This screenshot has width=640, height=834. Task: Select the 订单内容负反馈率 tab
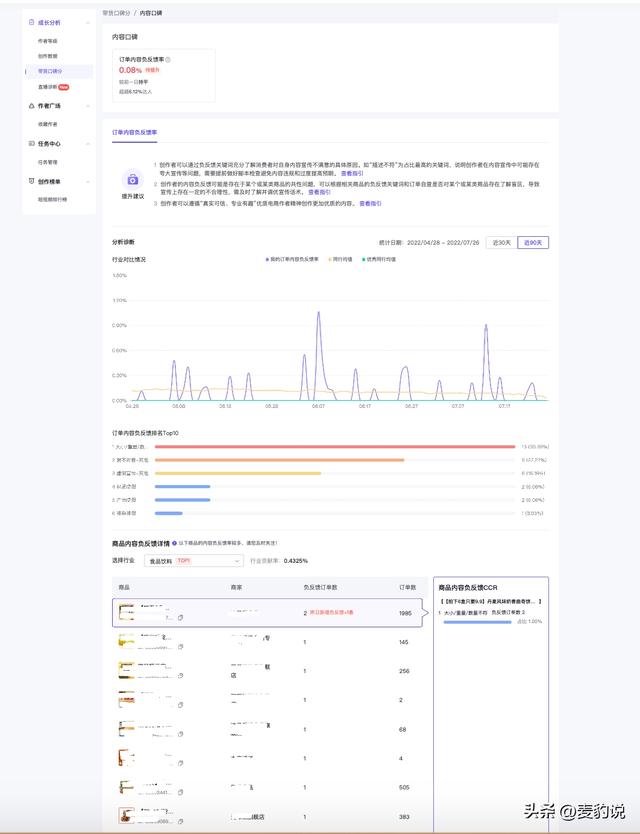click(134, 132)
